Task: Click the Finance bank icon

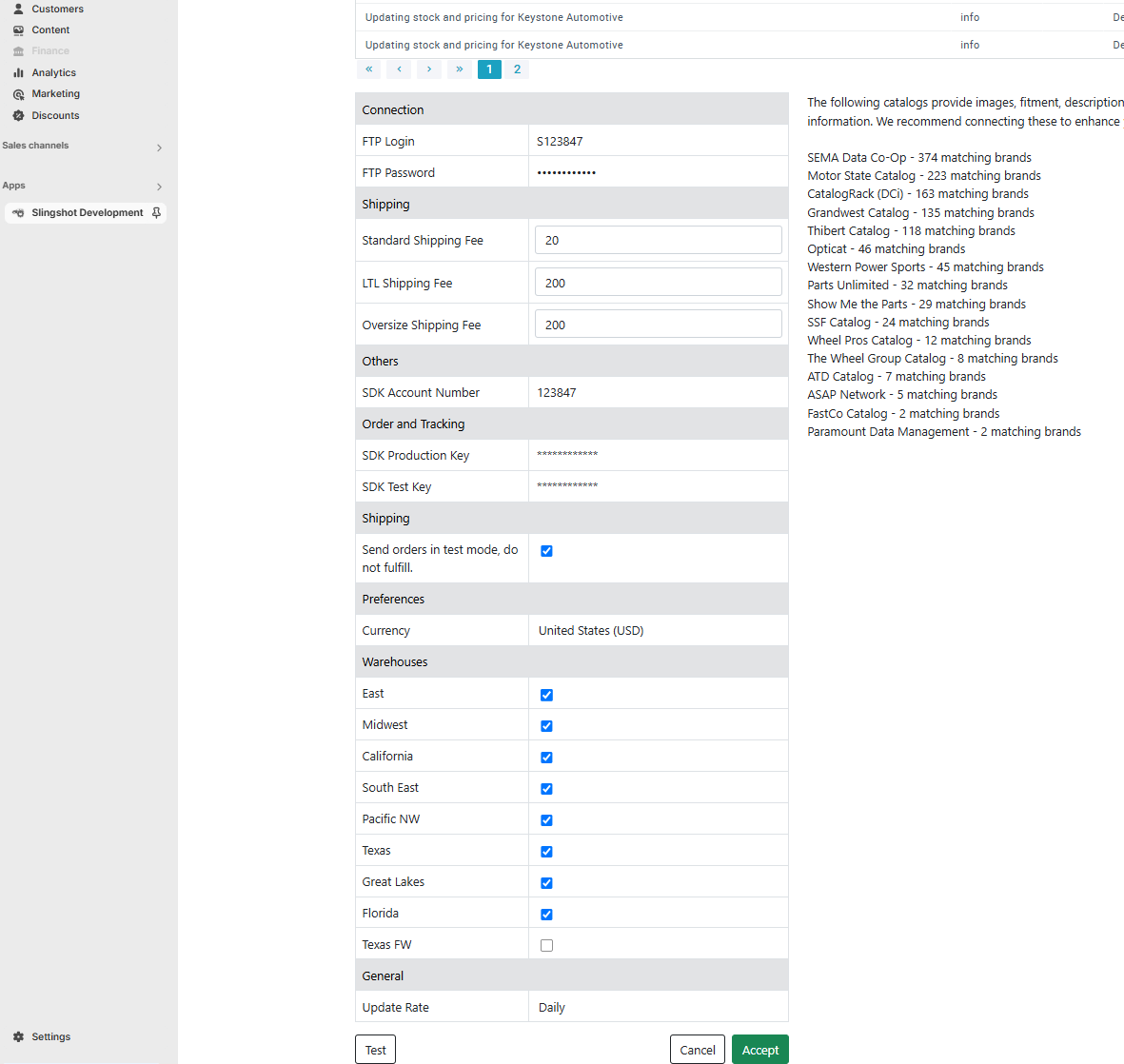Action: click(19, 50)
